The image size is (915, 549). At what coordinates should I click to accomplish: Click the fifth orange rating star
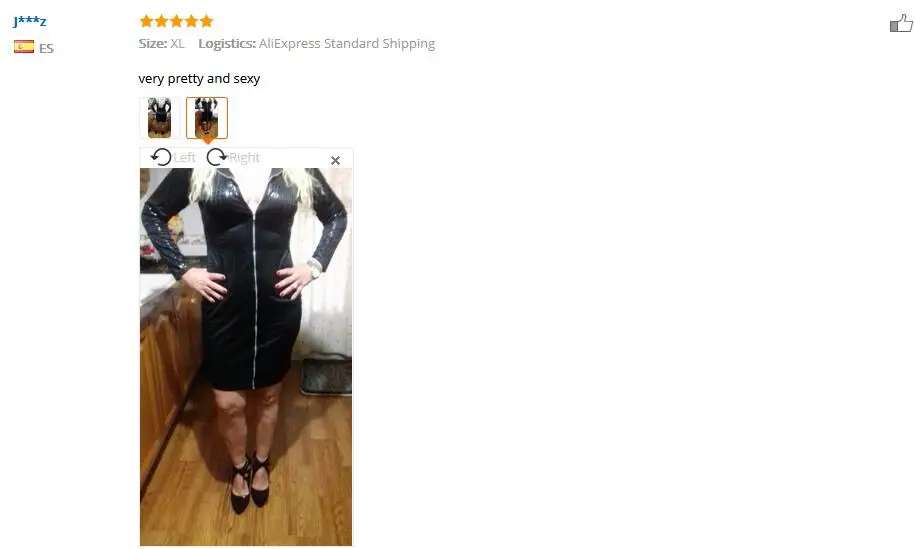coord(207,22)
